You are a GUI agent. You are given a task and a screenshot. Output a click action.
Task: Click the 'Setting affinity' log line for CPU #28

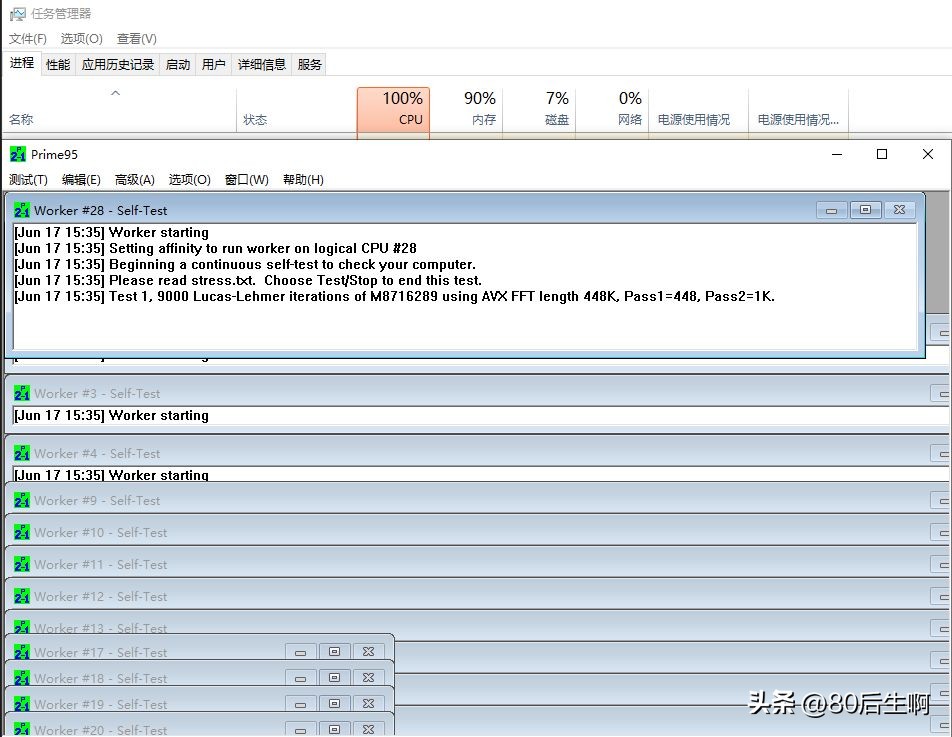coord(215,249)
